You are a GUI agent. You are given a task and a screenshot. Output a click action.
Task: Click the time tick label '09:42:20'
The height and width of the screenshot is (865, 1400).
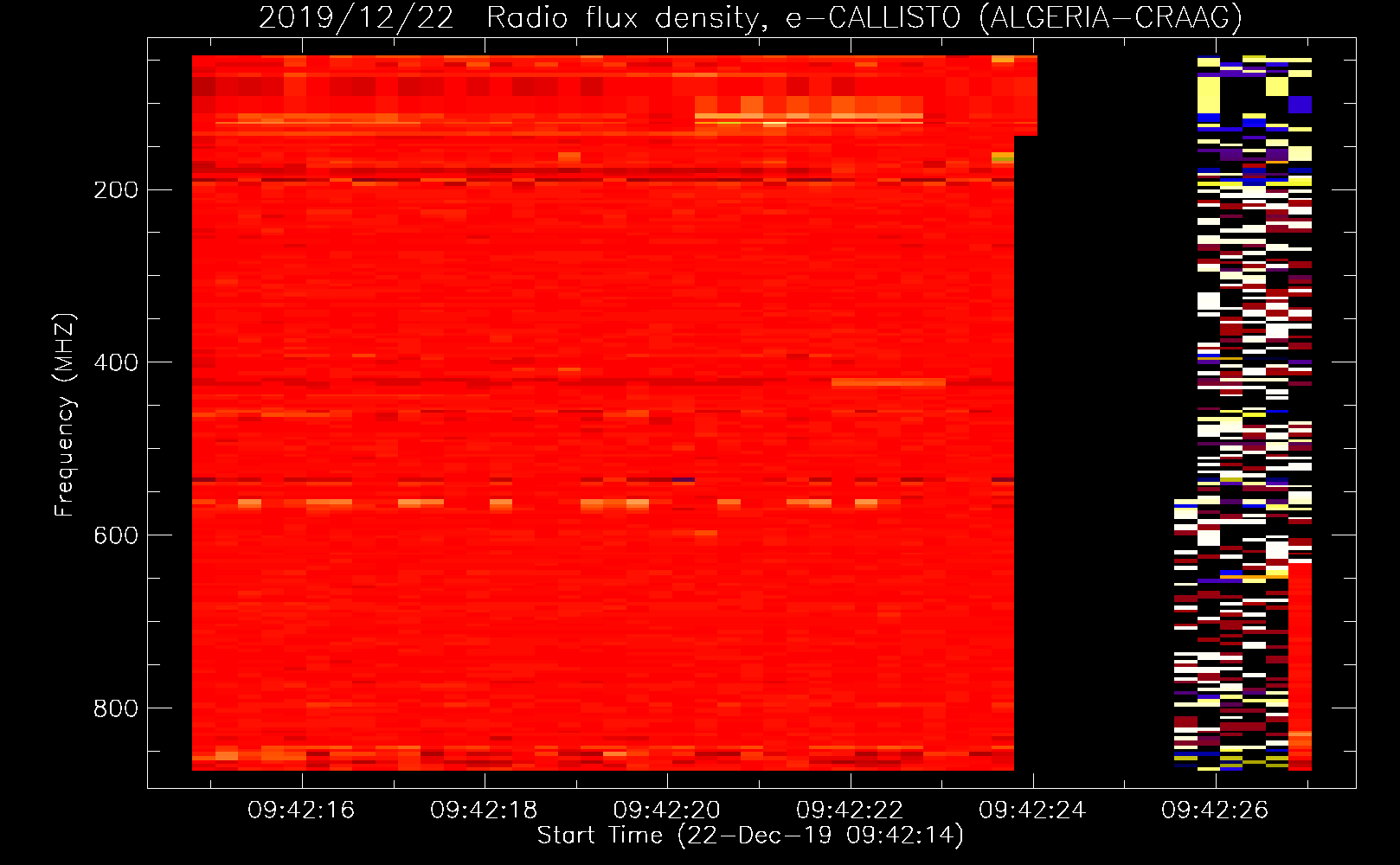(667, 811)
